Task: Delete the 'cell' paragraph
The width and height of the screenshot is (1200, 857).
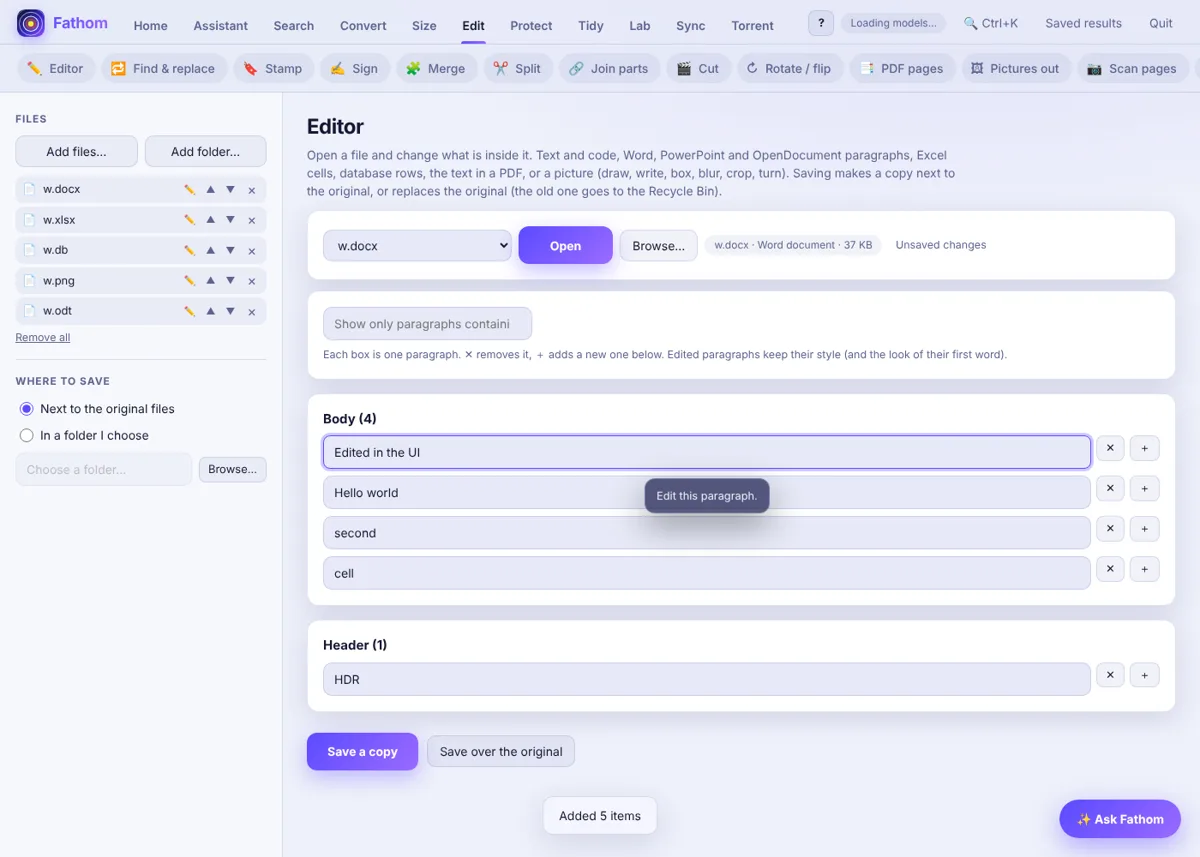Action: 1110,569
